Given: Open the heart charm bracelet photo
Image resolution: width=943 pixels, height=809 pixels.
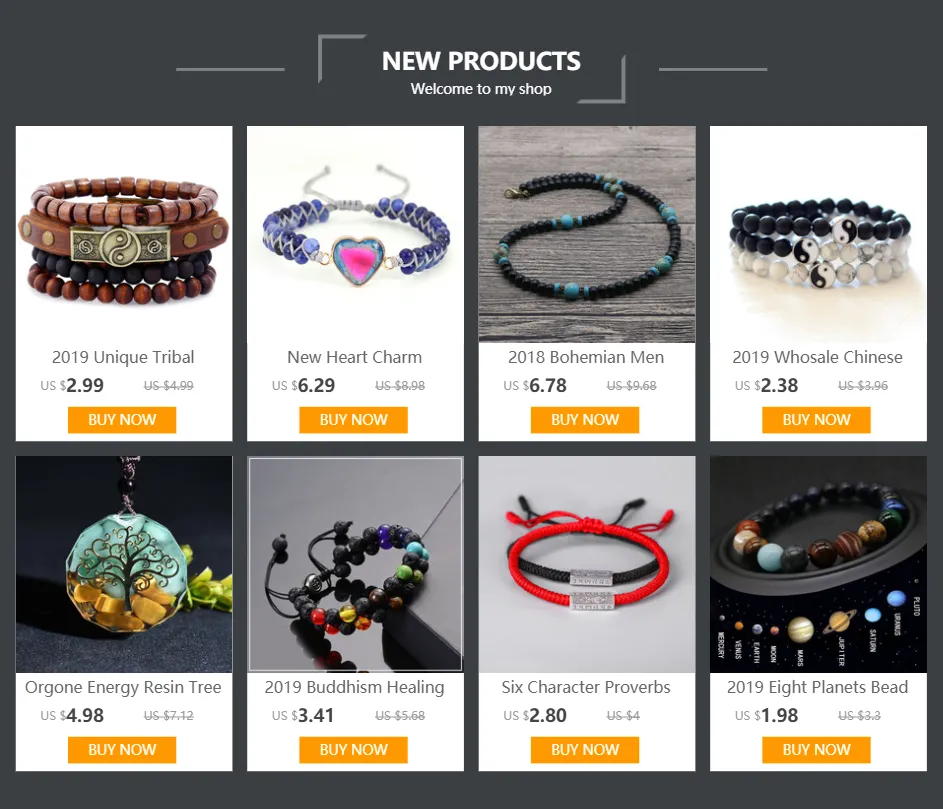Looking at the screenshot, I should point(355,234).
